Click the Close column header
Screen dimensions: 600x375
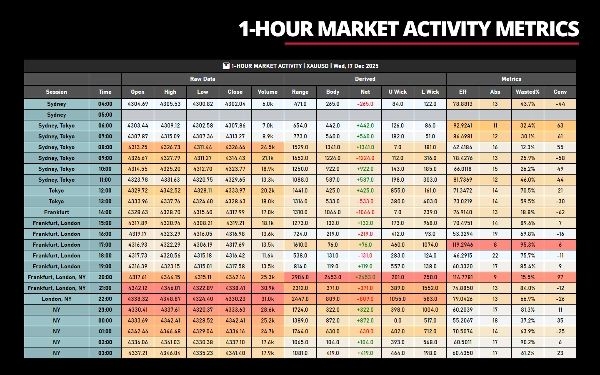(235, 92)
